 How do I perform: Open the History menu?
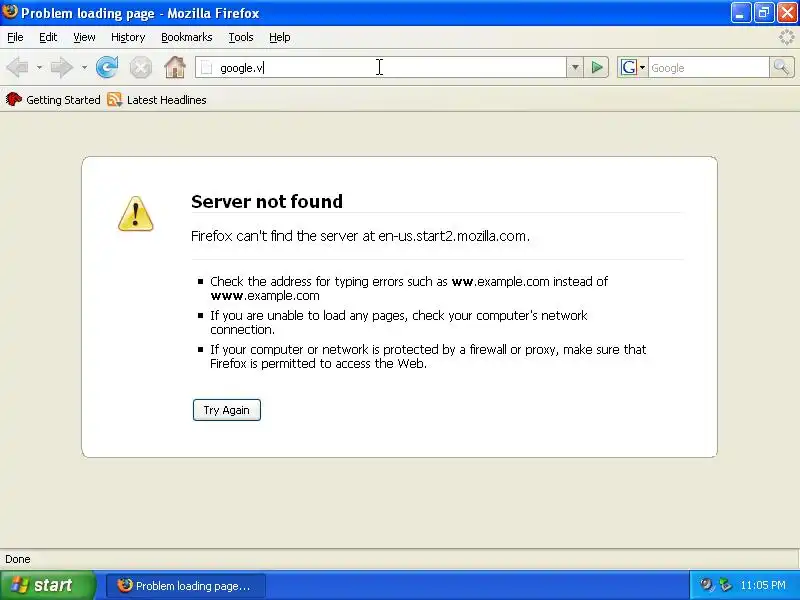click(128, 37)
